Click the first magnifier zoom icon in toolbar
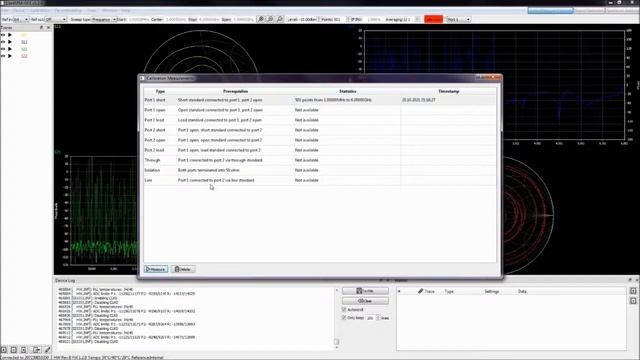The image size is (640, 360). tap(260, 19)
